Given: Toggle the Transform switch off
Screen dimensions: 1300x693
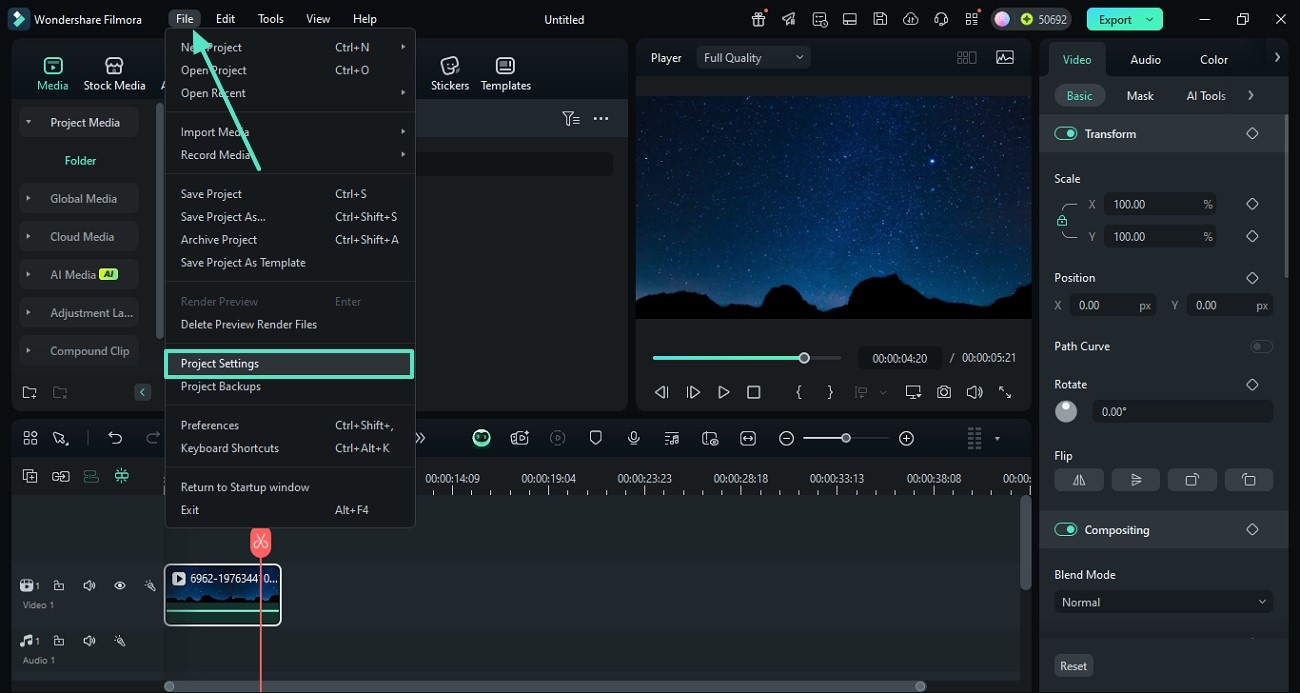Looking at the screenshot, I should tap(1066, 134).
